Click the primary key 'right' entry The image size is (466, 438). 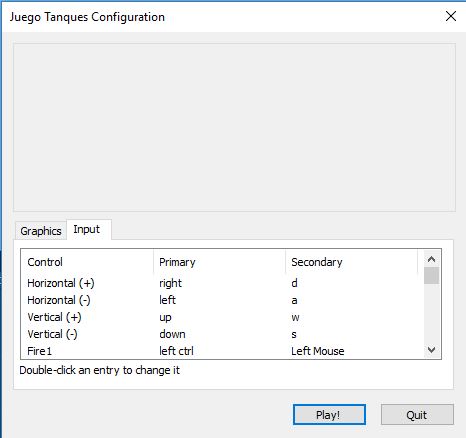pos(170,283)
